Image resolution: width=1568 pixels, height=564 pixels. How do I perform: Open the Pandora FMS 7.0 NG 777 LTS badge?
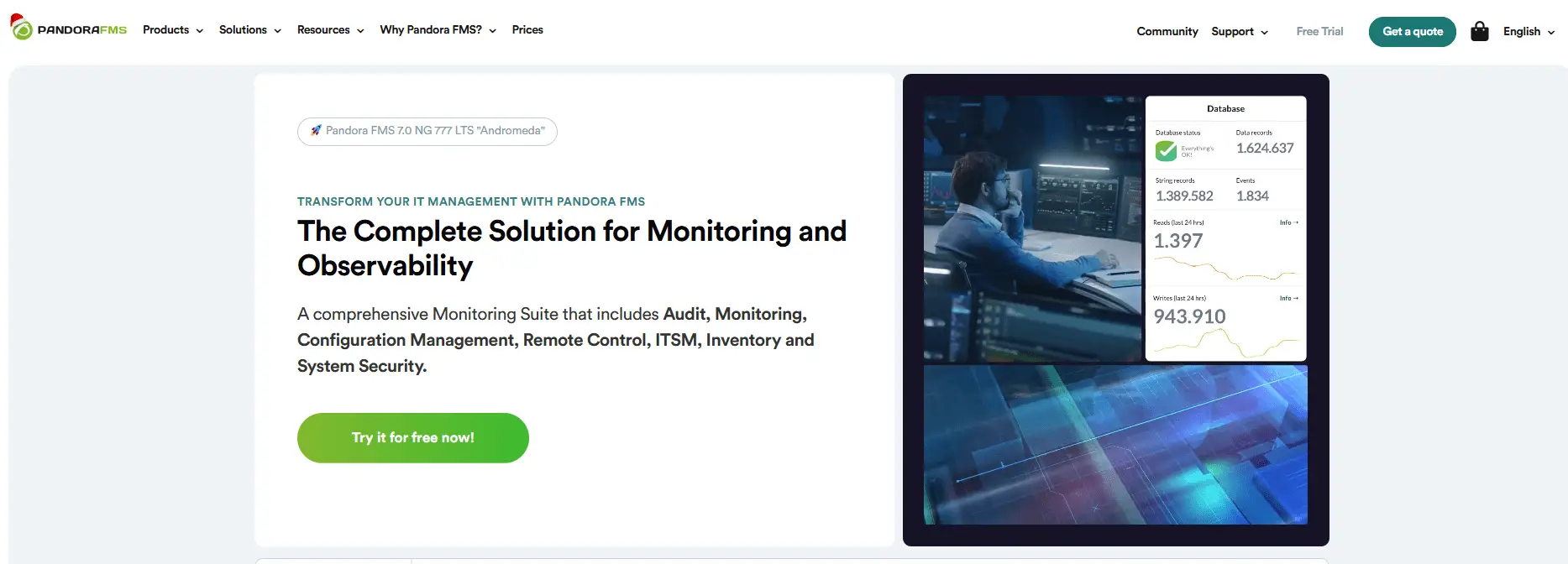pyautogui.click(x=427, y=131)
